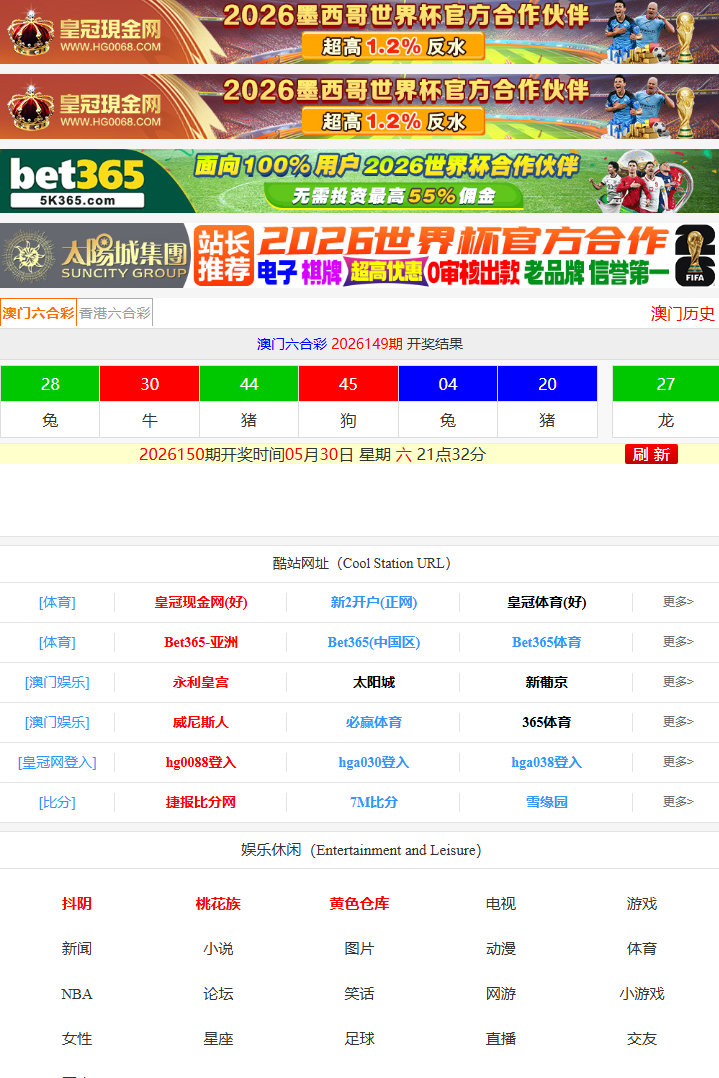Expand 更多> in the 皇冠现金网 row
This screenshot has height=1078, width=719.
[678, 602]
